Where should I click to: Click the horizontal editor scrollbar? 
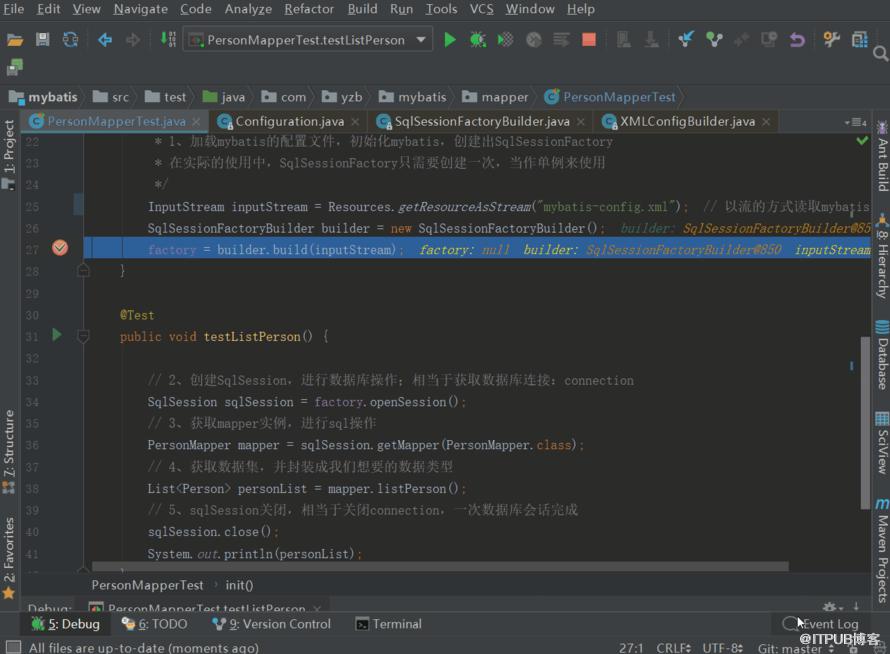point(440,567)
